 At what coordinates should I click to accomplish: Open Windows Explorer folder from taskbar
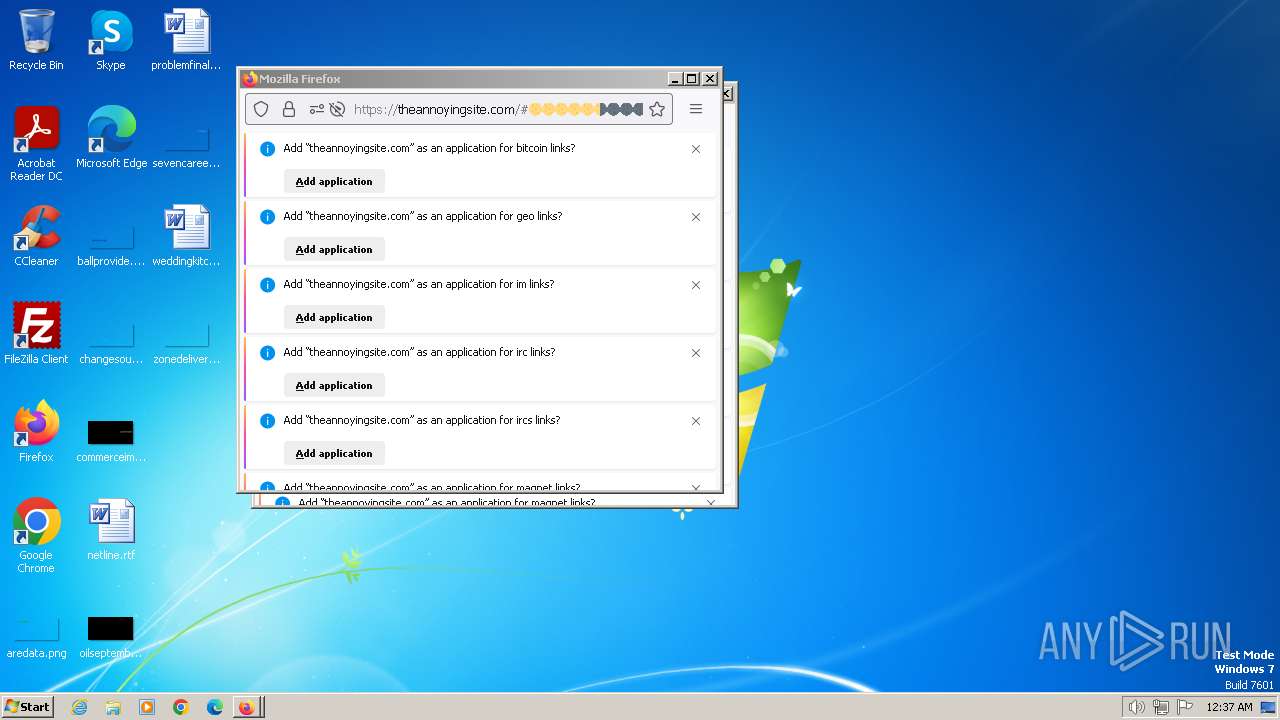point(113,707)
